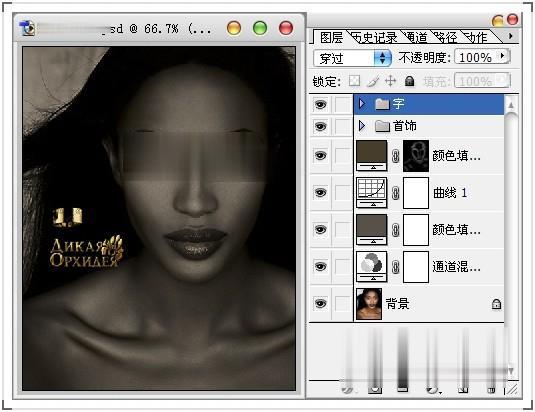Hide the lower 颜色填 layer with the white mask
Viewport: 535px width, 412px height.
[x=320, y=230]
